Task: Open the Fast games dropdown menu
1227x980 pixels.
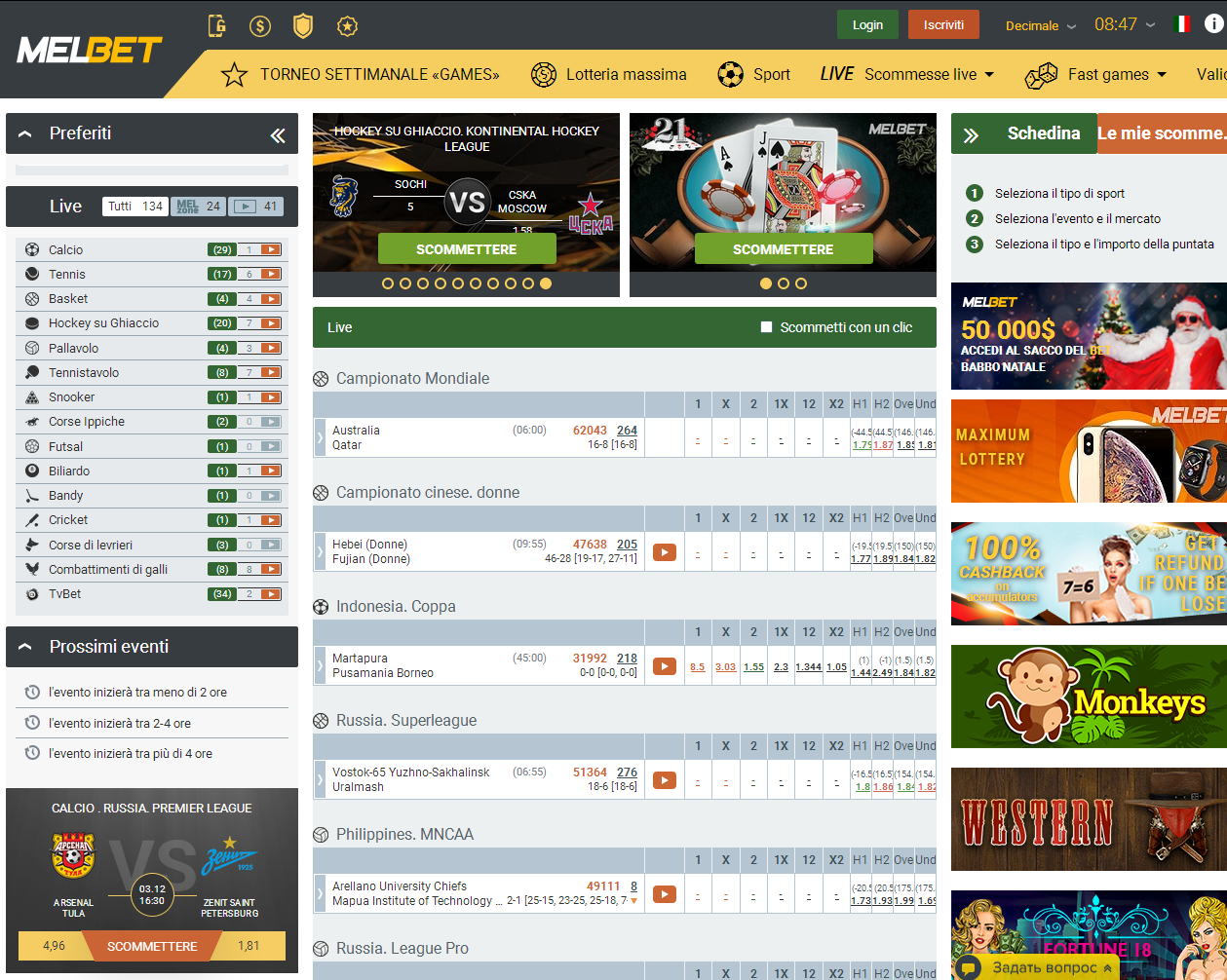Action: click(1095, 74)
